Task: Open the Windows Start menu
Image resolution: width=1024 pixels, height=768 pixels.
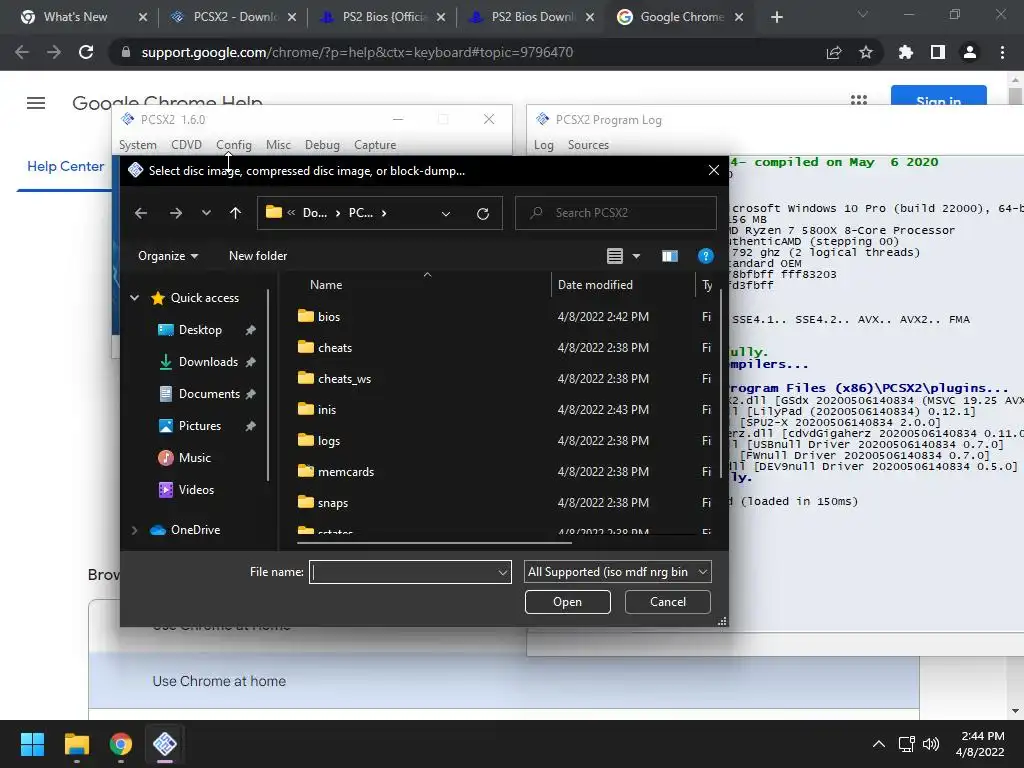Action: (x=32, y=744)
